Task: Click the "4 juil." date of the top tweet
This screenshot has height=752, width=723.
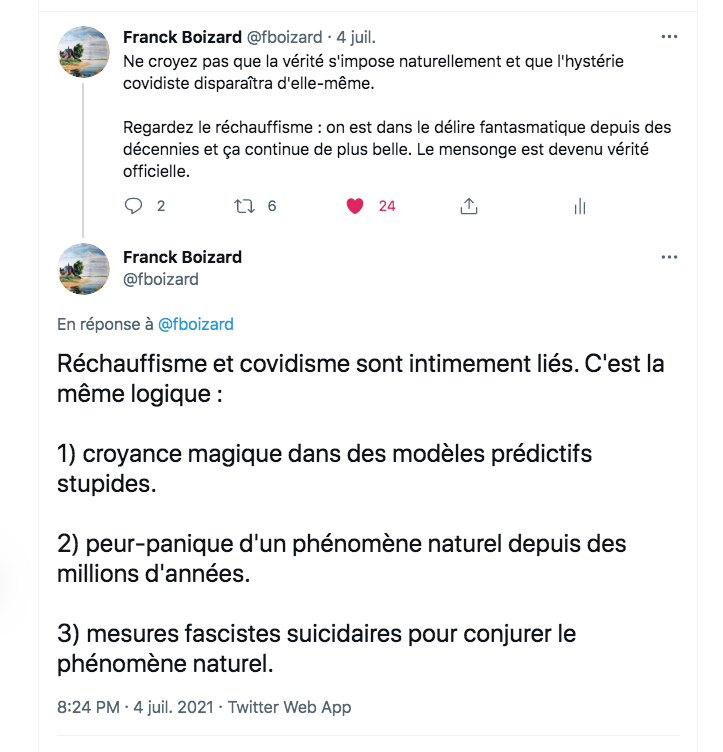Action: pyautogui.click(x=355, y=37)
